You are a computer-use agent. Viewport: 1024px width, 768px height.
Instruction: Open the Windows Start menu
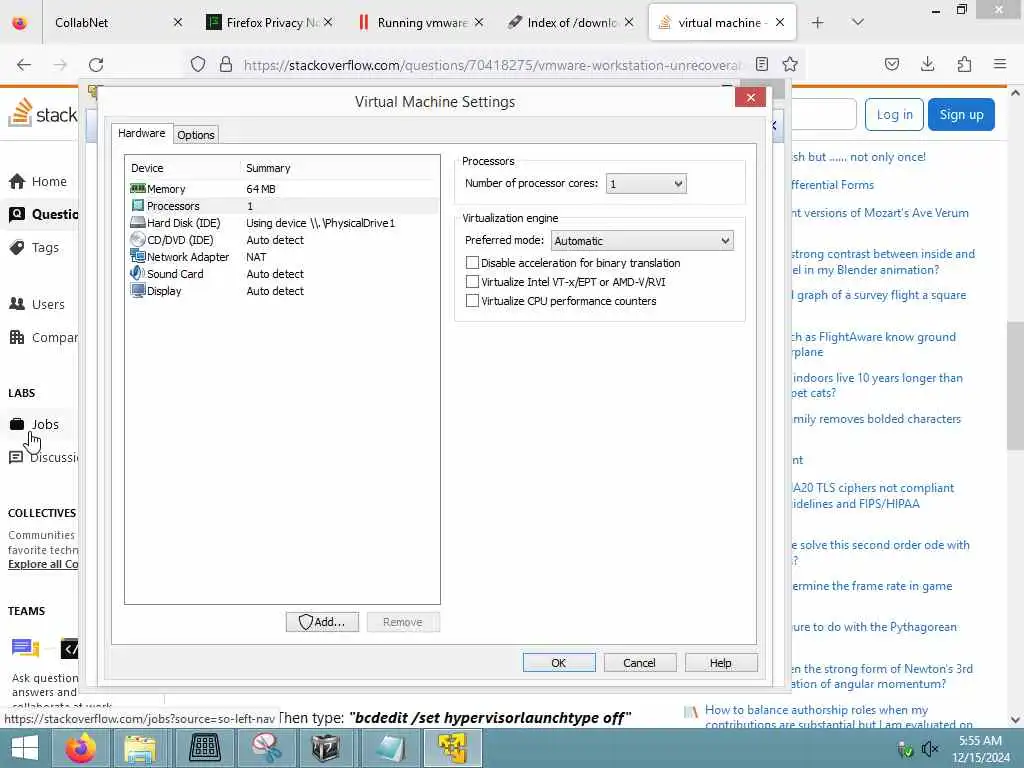[x=25, y=748]
